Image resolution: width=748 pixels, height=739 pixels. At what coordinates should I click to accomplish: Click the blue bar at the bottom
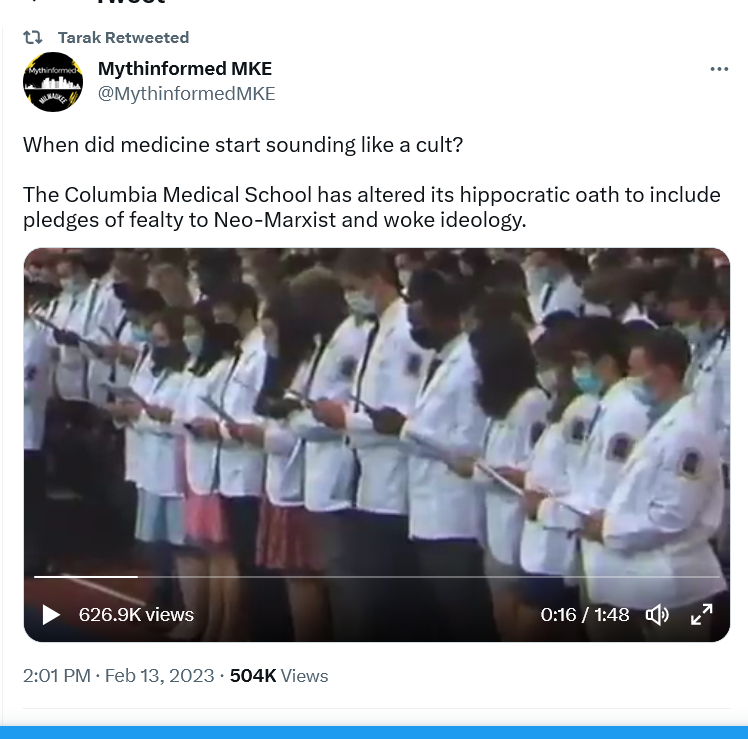[x=374, y=732]
